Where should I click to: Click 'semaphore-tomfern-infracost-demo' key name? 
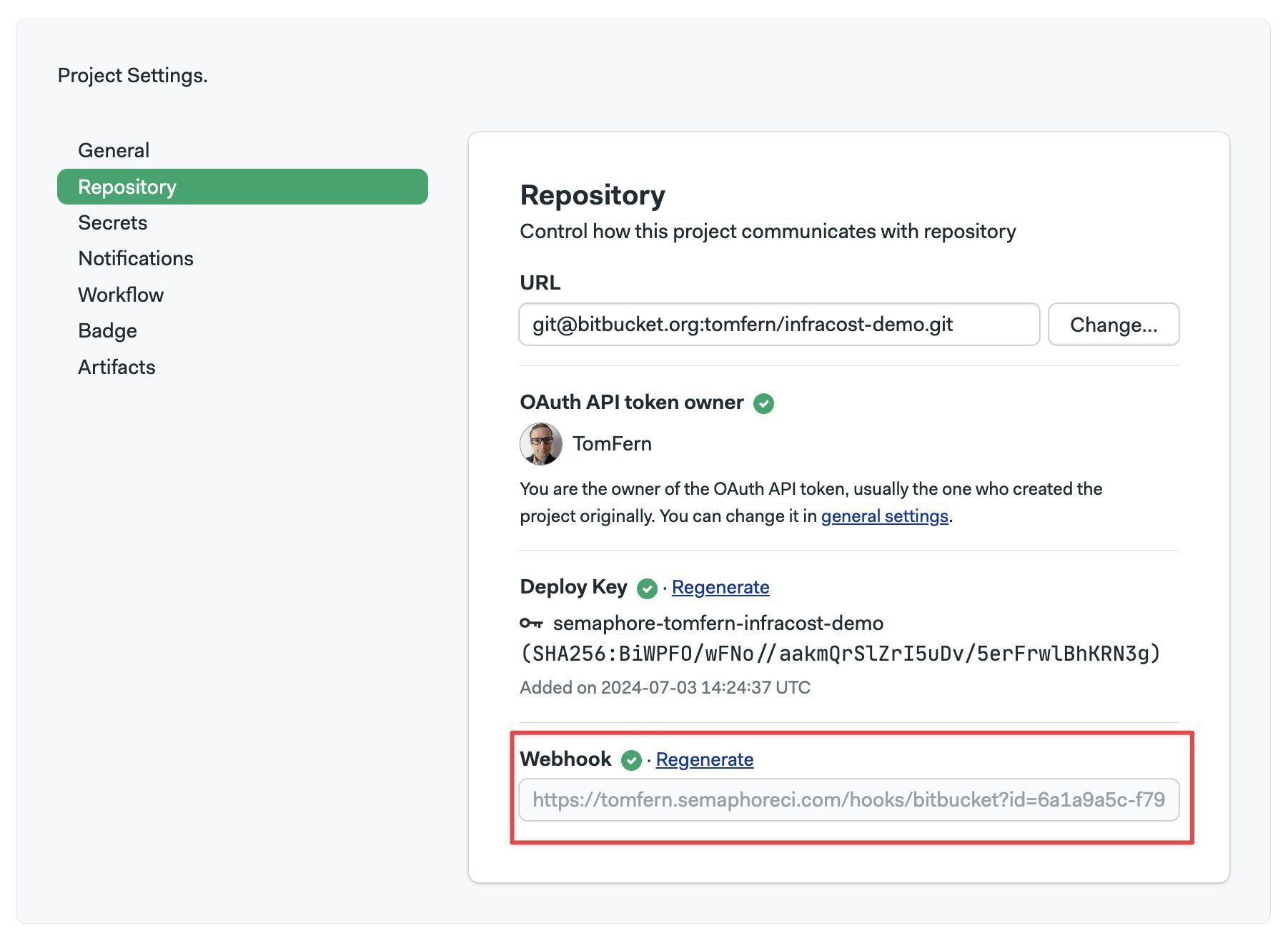(718, 624)
